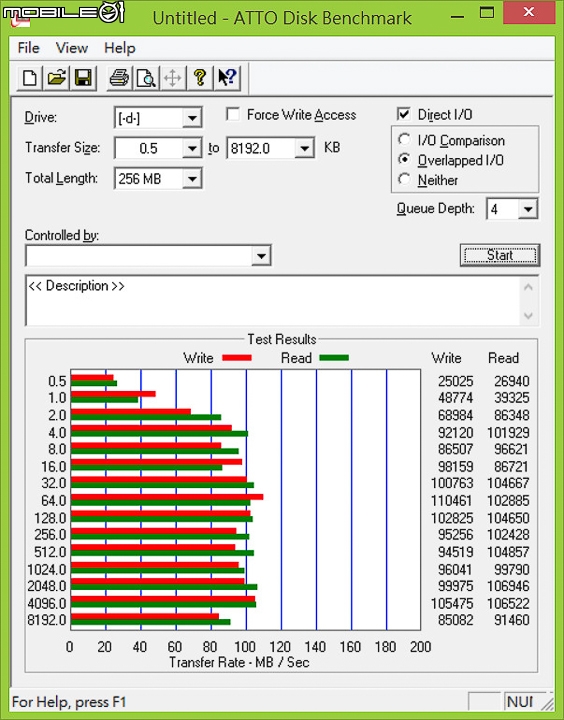Open the File menu
This screenshot has width=564, height=720.
pos(28,48)
